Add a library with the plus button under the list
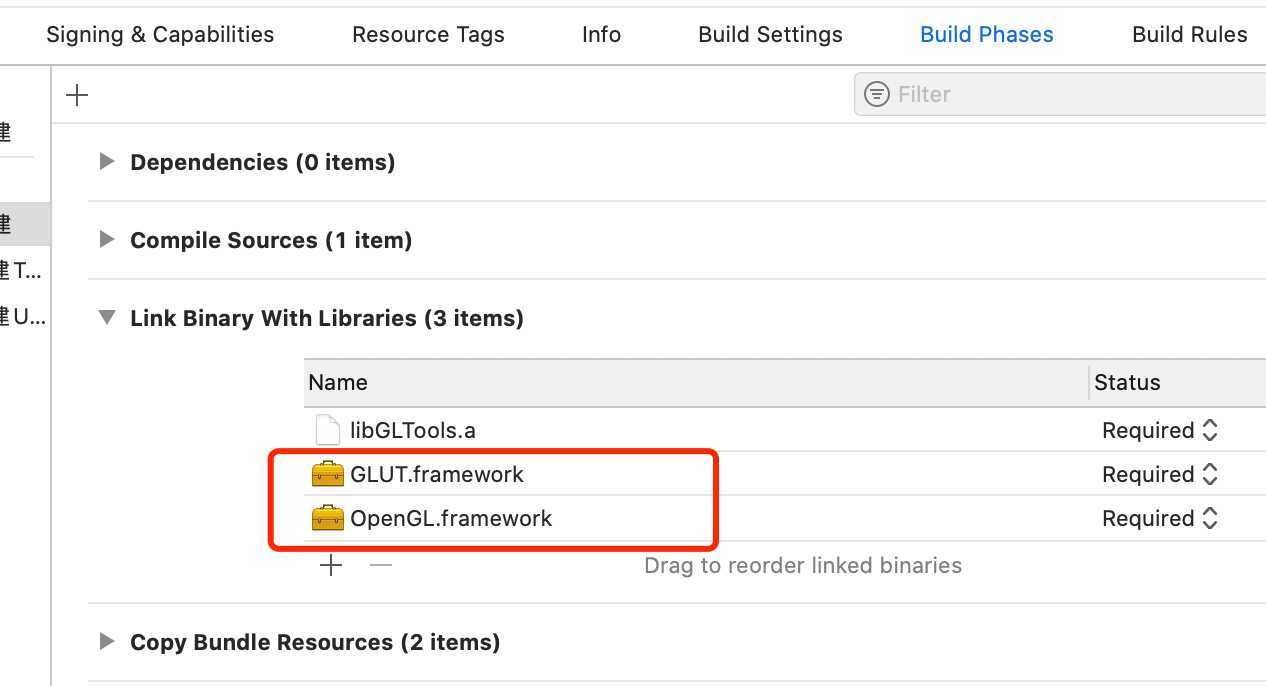The height and width of the screenshot is (686, 1266). 331,566
